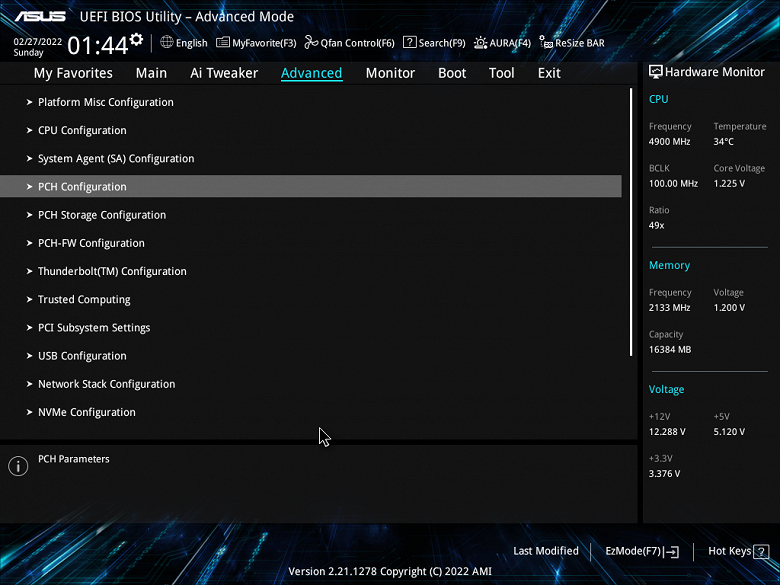Open the Tool tab
This screenshot has height=585, width=780.
click(501, 73)
